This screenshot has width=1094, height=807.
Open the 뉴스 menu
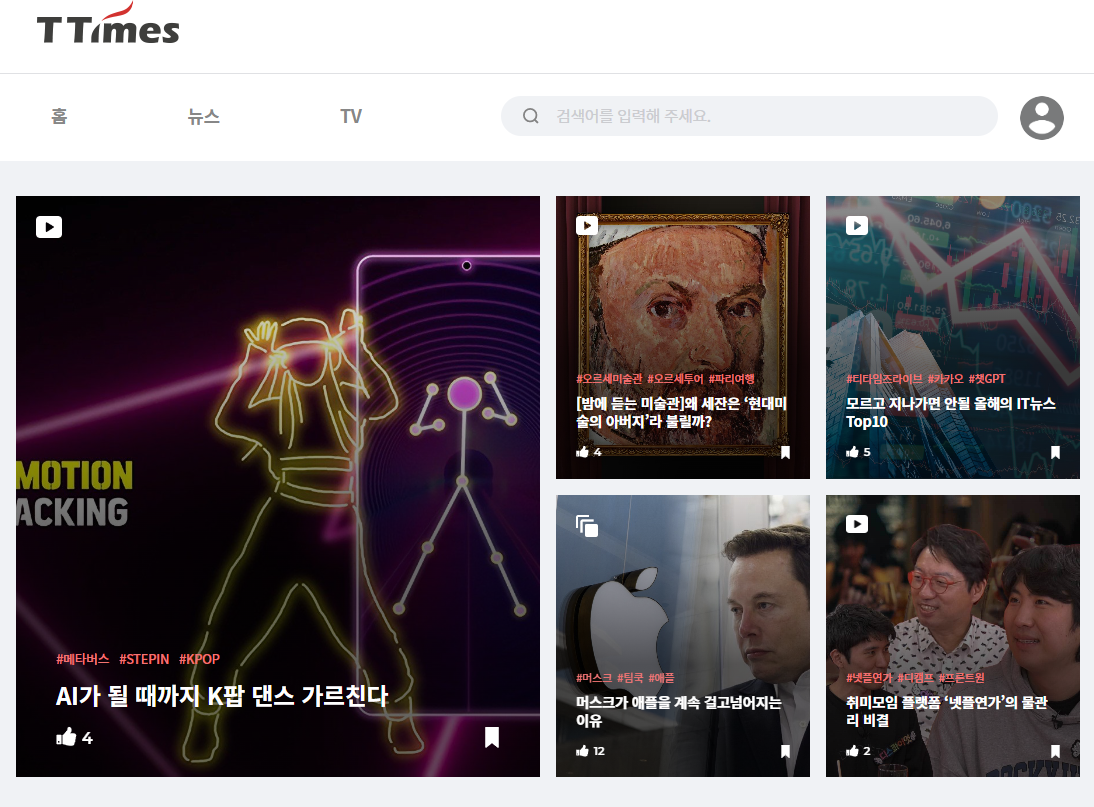204,116
